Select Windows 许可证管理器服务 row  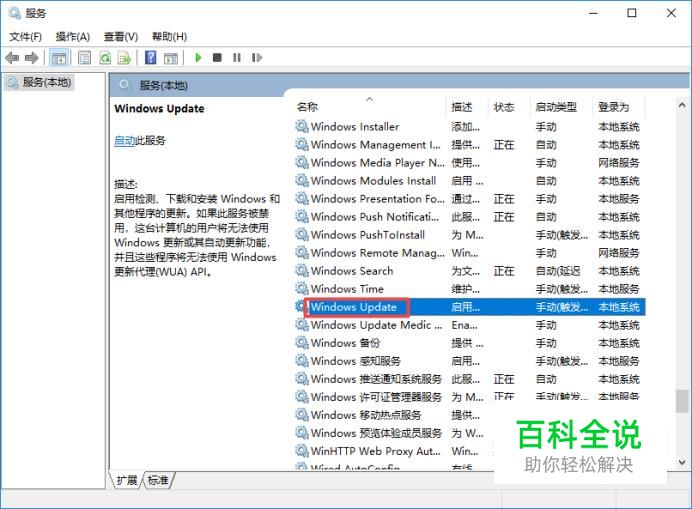pos(470,397)
